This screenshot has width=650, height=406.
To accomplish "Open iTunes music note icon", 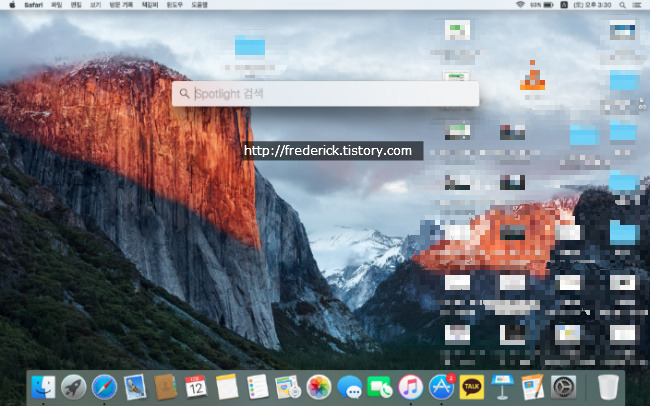I will point(410,387).
